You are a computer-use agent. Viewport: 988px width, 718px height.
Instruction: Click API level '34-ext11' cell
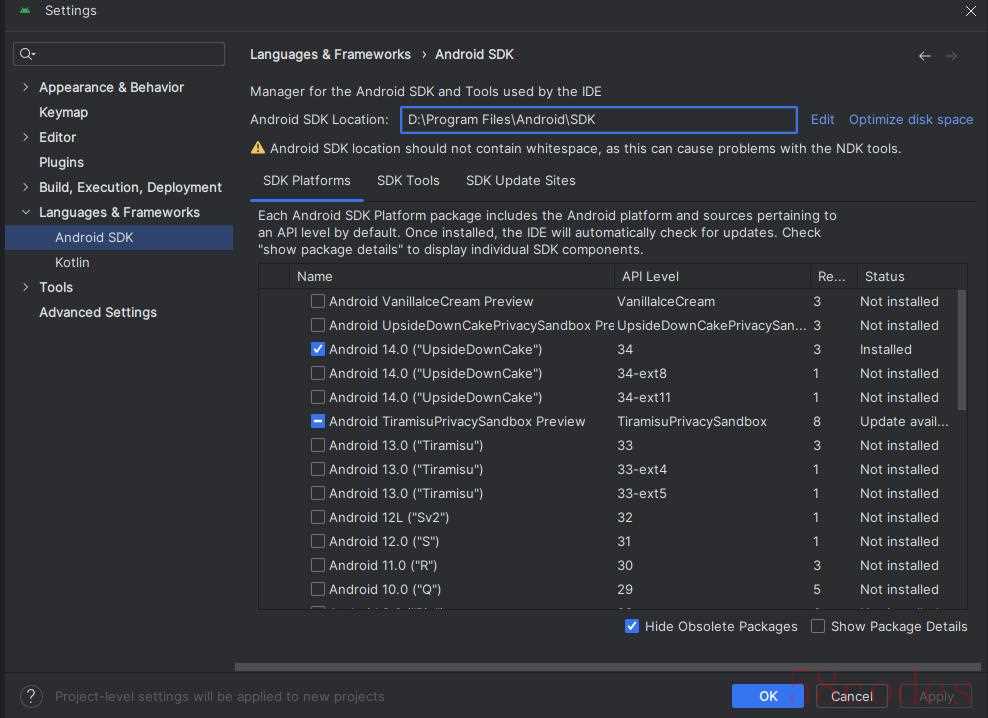click(644, 398)
